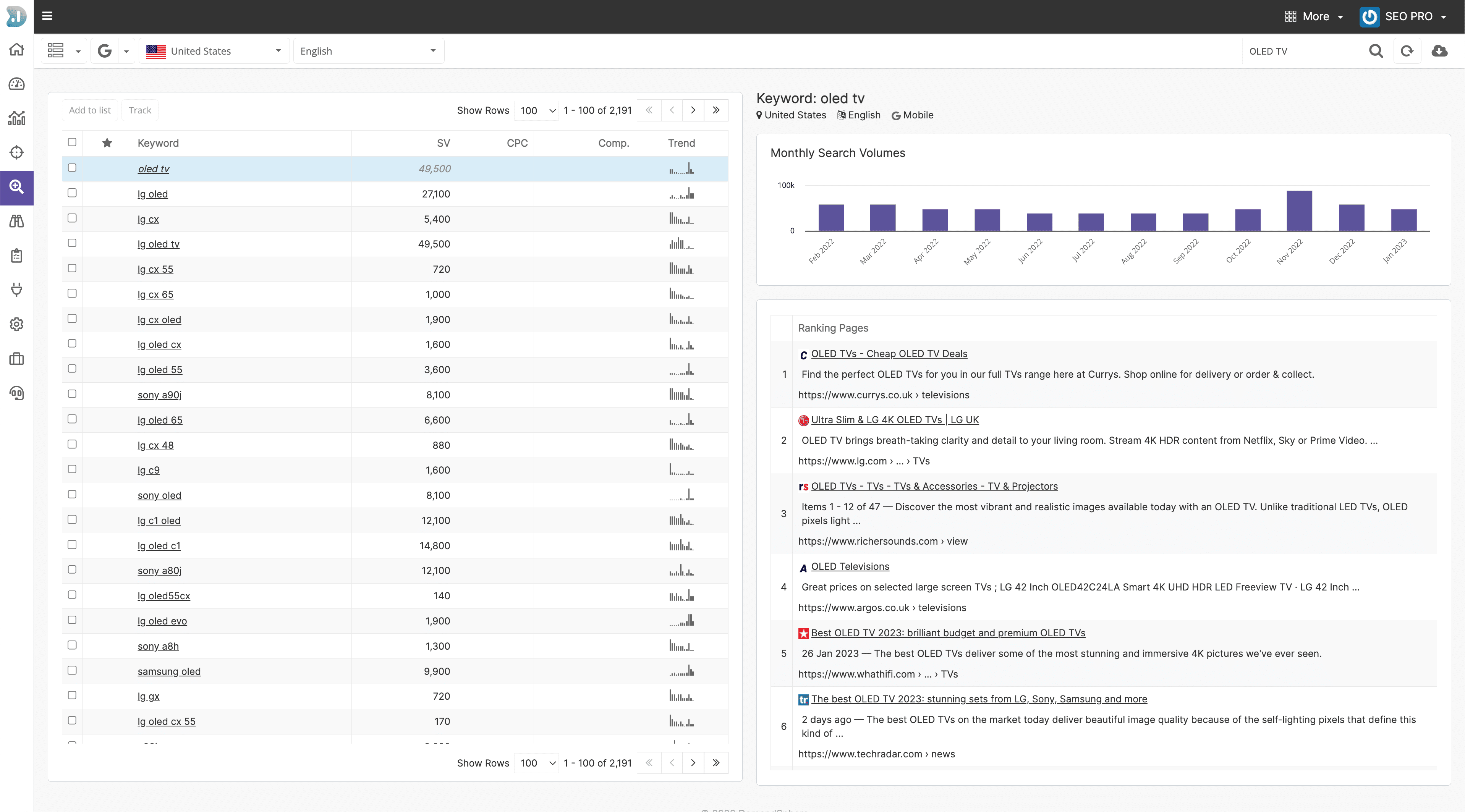Open Best OLED TV 2023 whathifi link
Screen dimensions: 1465x812
pyautogui.click(x=948, y=633)
